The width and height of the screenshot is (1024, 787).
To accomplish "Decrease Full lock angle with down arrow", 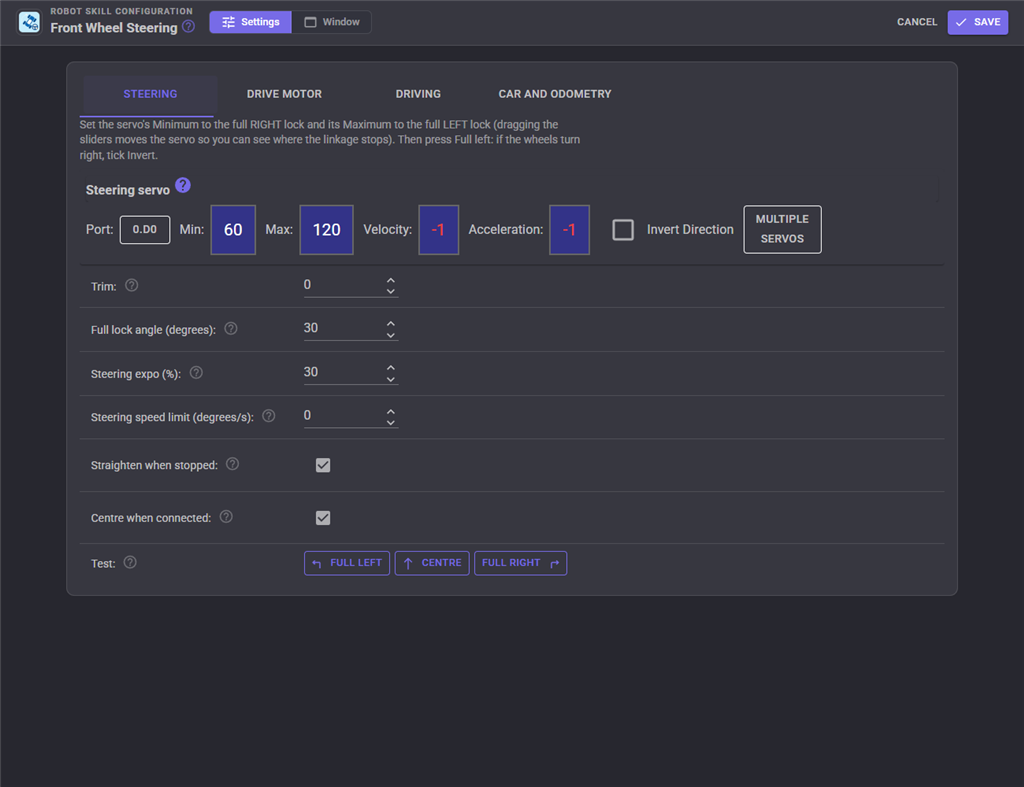I will point(391,335).
